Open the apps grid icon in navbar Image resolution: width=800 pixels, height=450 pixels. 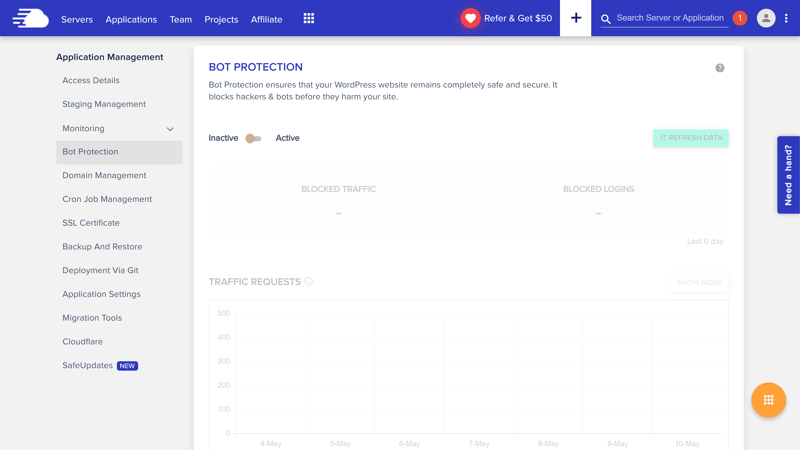point(309,18)
